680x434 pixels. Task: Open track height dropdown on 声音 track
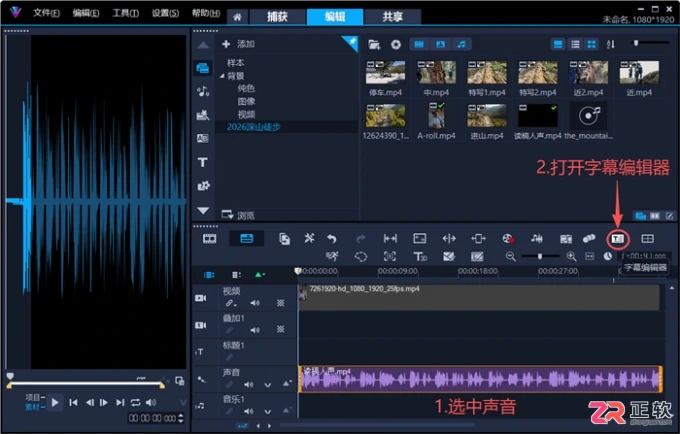tap(287, 384)
